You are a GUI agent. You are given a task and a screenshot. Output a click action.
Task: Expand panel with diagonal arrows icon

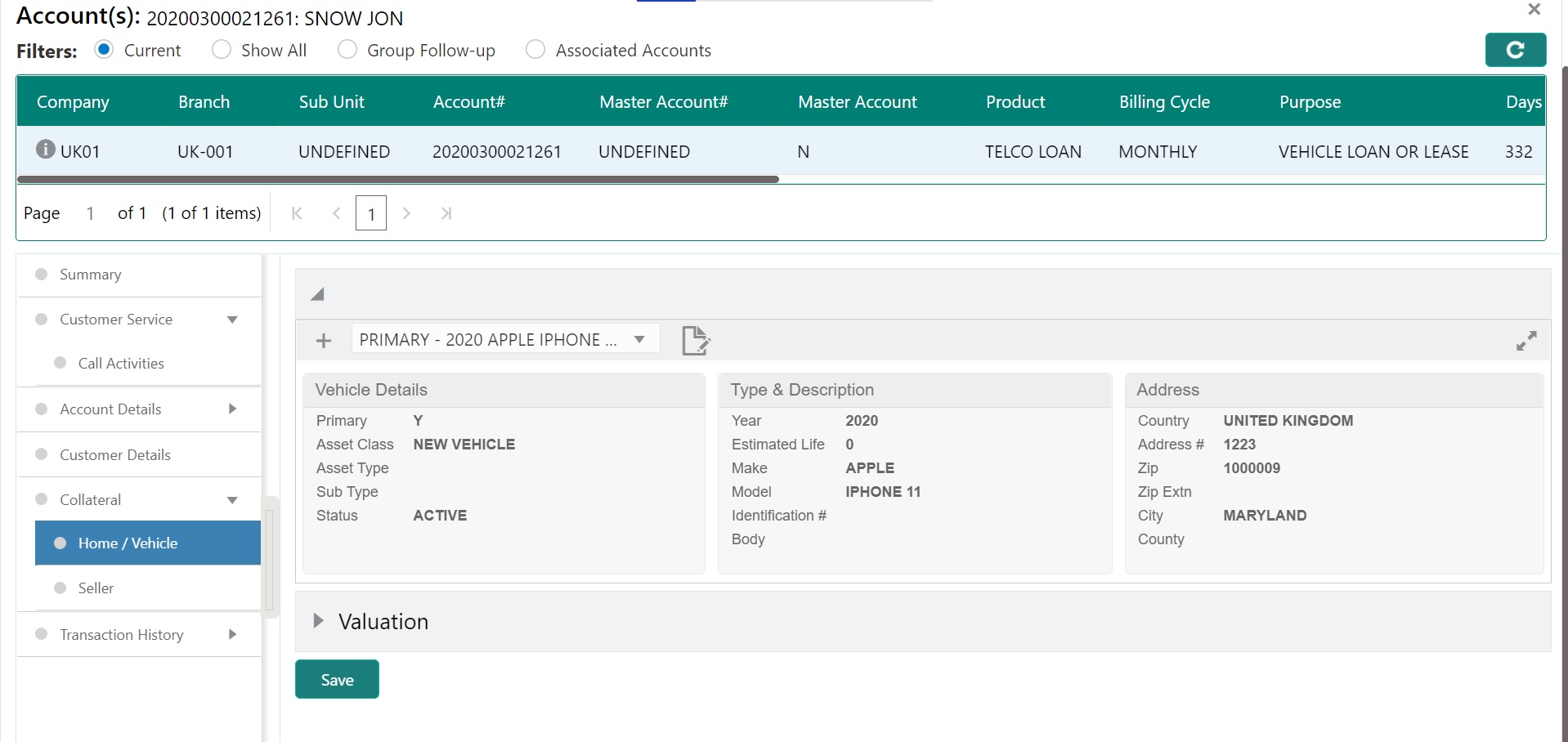[x=1526, y=341]
